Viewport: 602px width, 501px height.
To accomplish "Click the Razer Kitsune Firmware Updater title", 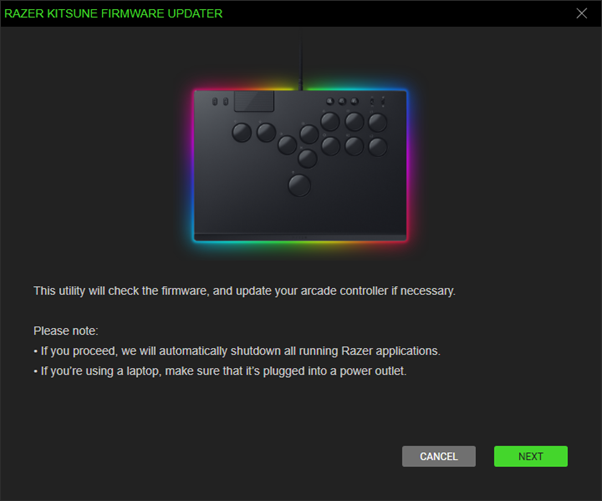I will (x=113, y=13).
